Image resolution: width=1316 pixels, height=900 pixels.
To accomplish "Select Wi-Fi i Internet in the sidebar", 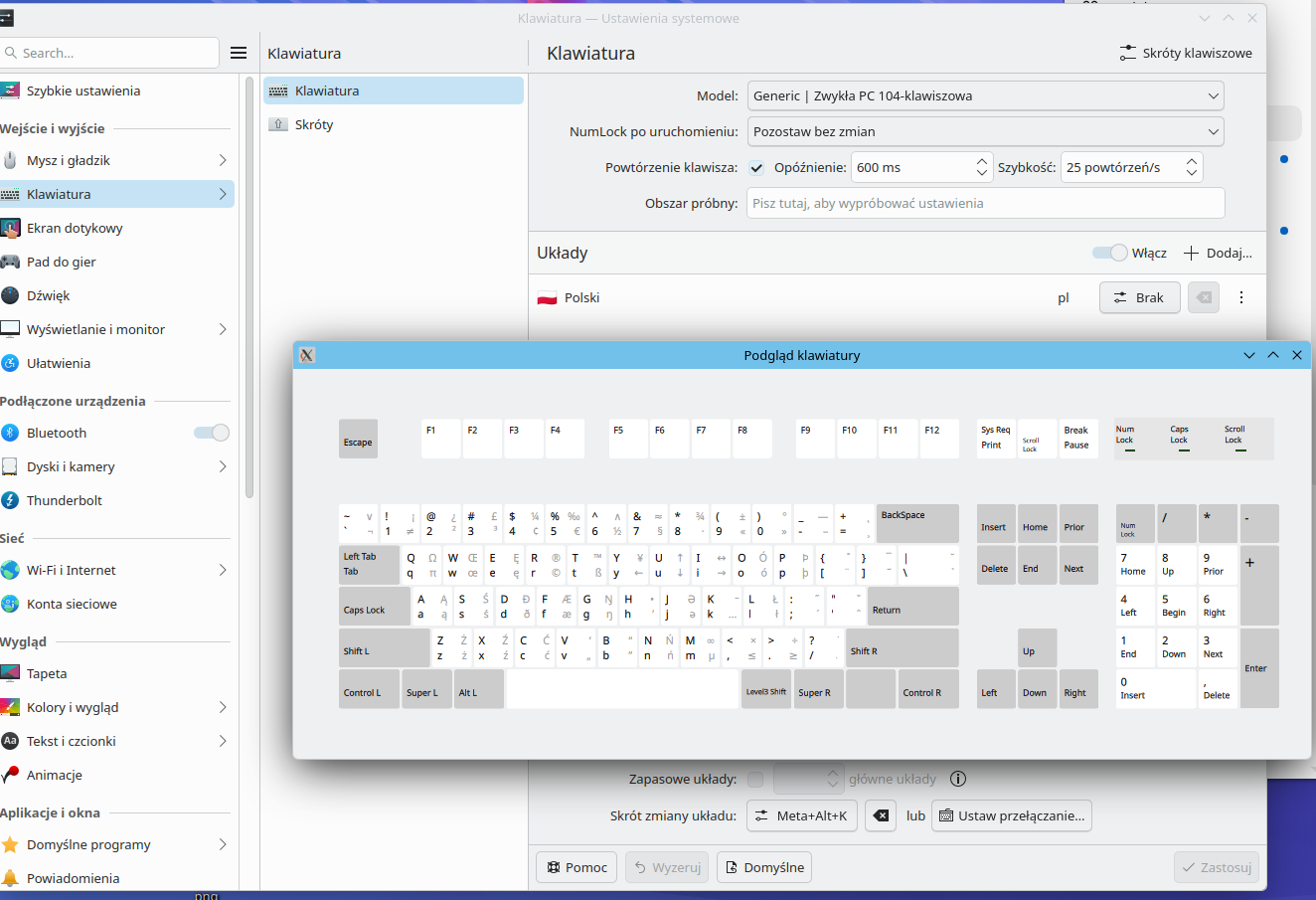I will click(72, 570).
